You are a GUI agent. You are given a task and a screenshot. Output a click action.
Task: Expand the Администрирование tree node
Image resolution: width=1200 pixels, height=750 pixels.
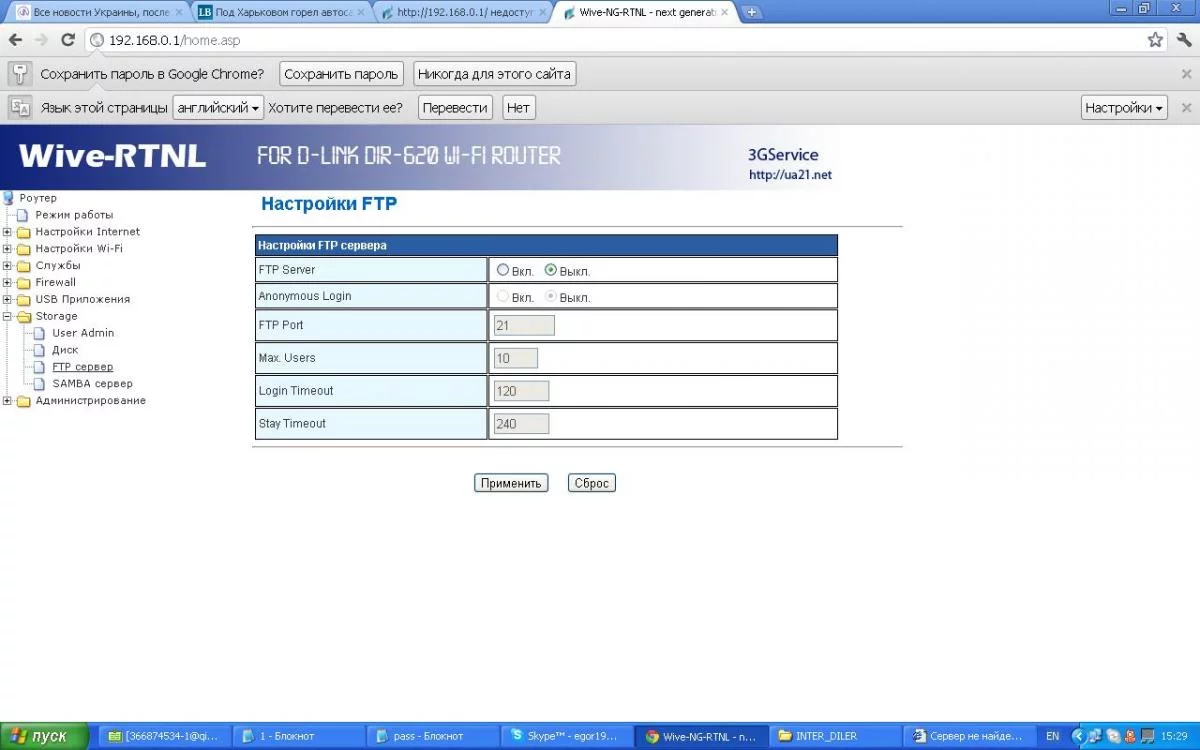7,401
